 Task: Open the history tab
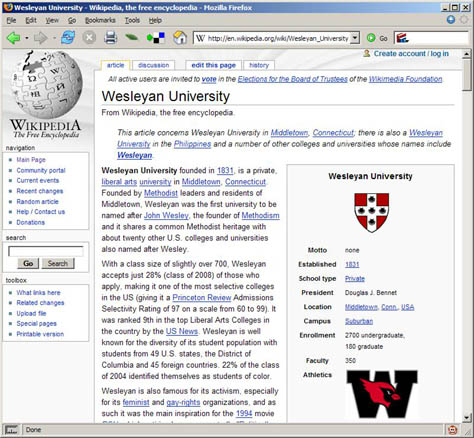coord(259,65)
